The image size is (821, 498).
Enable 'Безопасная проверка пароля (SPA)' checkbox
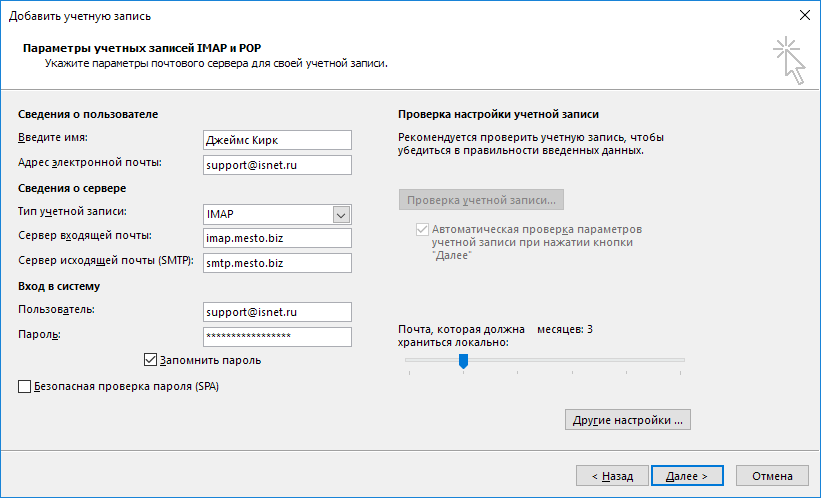coord(25,386)
